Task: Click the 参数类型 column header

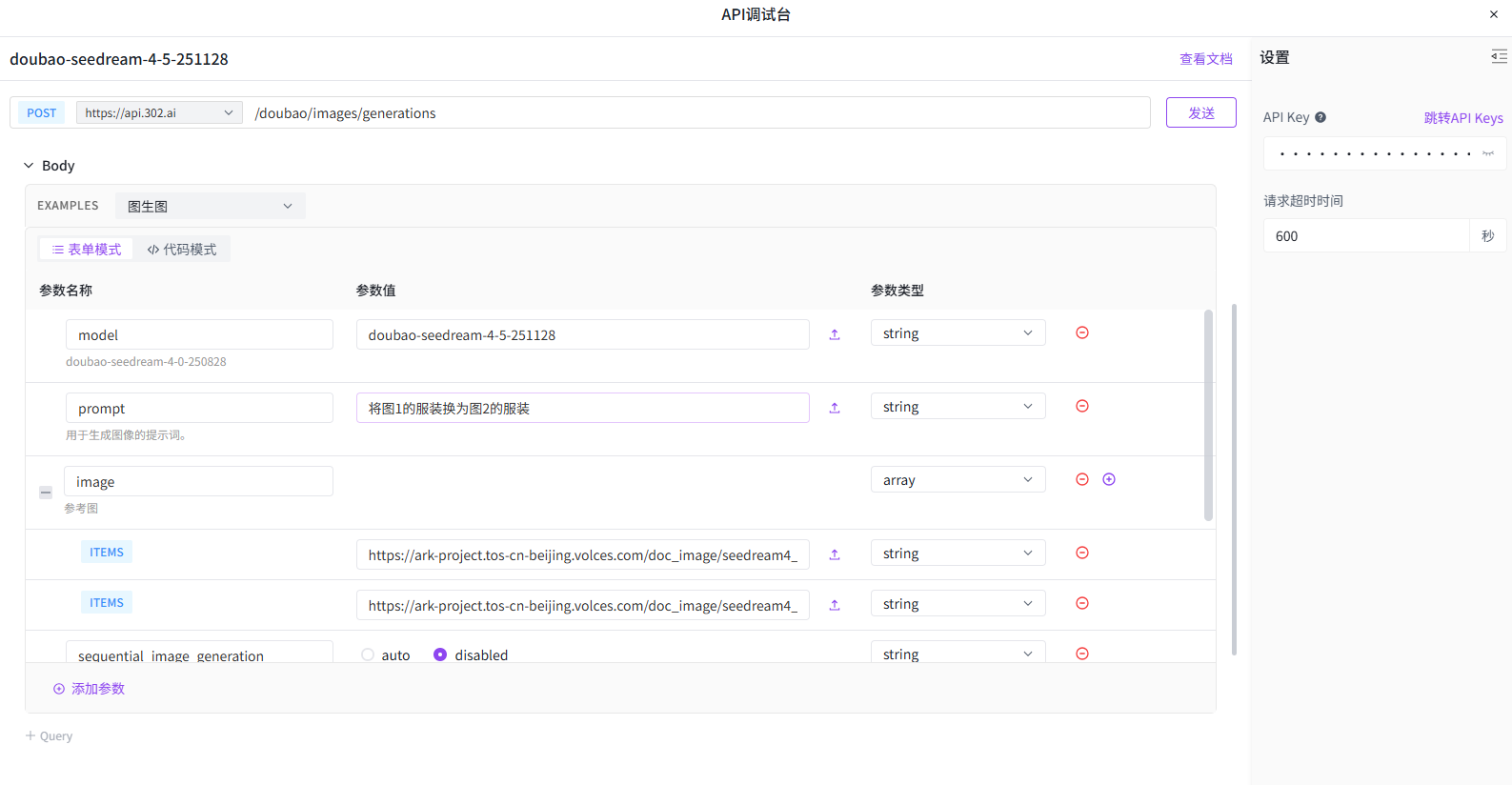Action: coord(897,291)
